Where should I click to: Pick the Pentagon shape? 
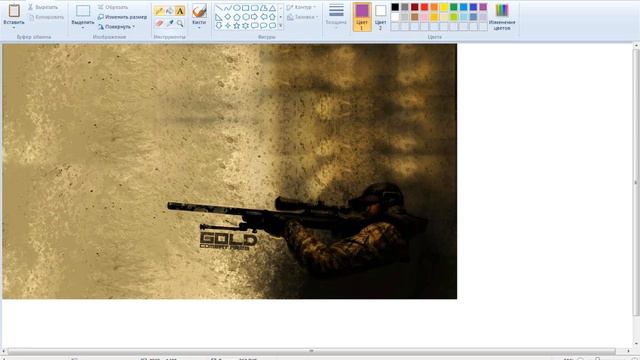click(x=237, y=17)
